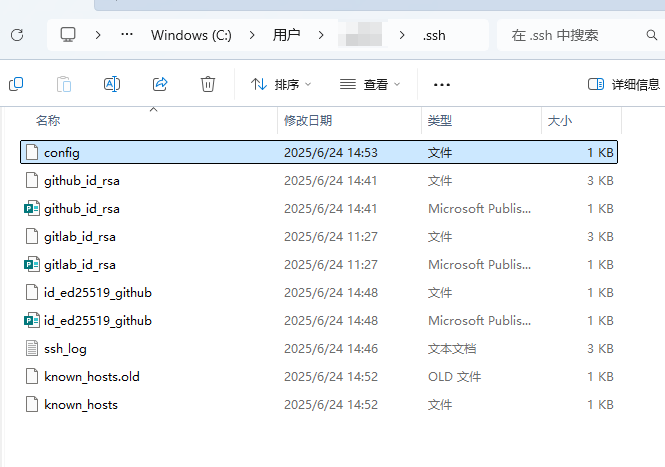Click the share icon in toolbar
This screenshot has height=467, width=665.
(x=160, y=84)
